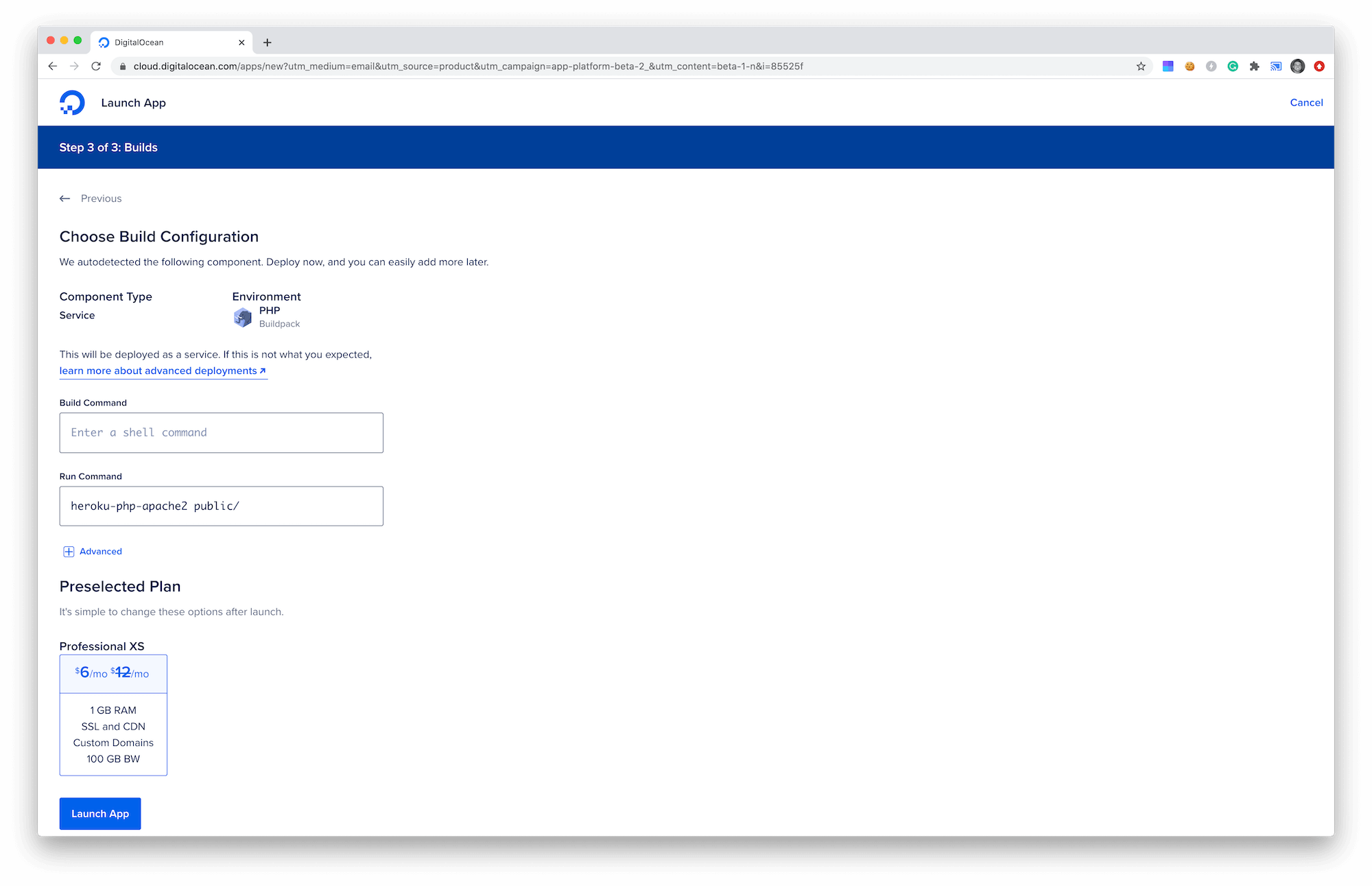Click the back arrow navigation icon
Viewport: 1372px width, 886px height.
pos(65,198)
